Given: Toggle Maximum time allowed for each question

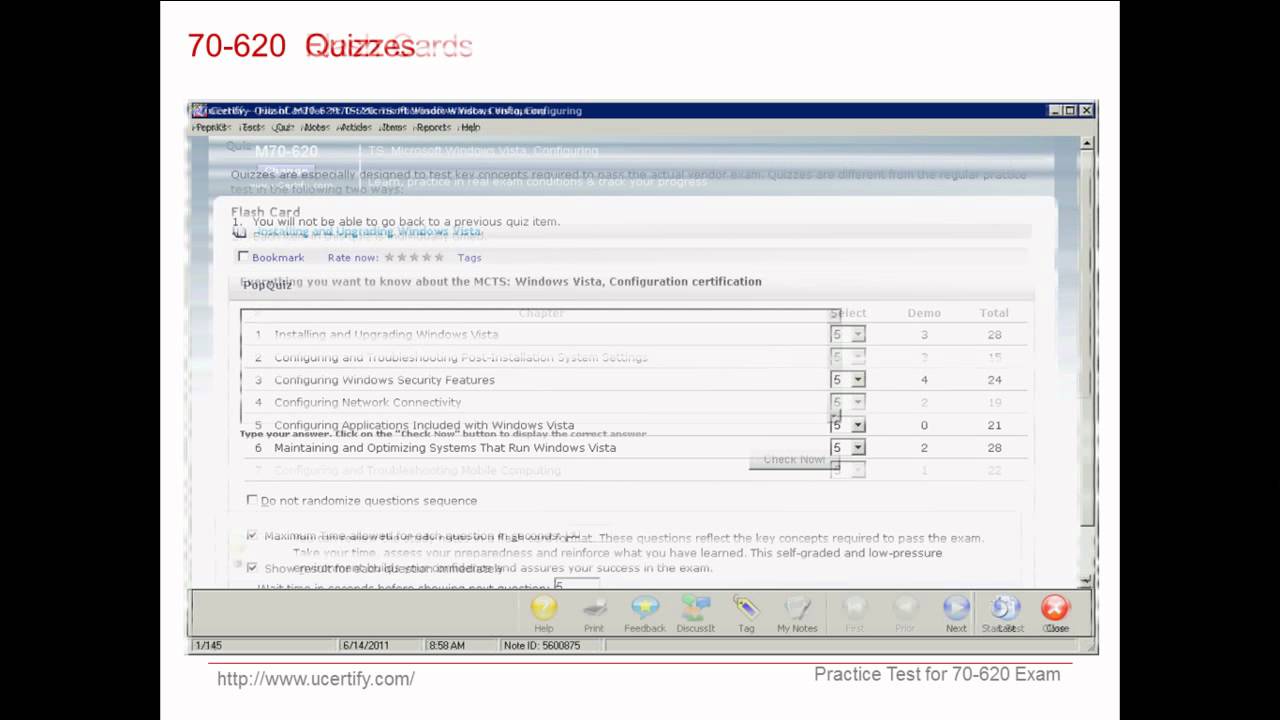Looking at the screenshot, I should click(252, 536).
